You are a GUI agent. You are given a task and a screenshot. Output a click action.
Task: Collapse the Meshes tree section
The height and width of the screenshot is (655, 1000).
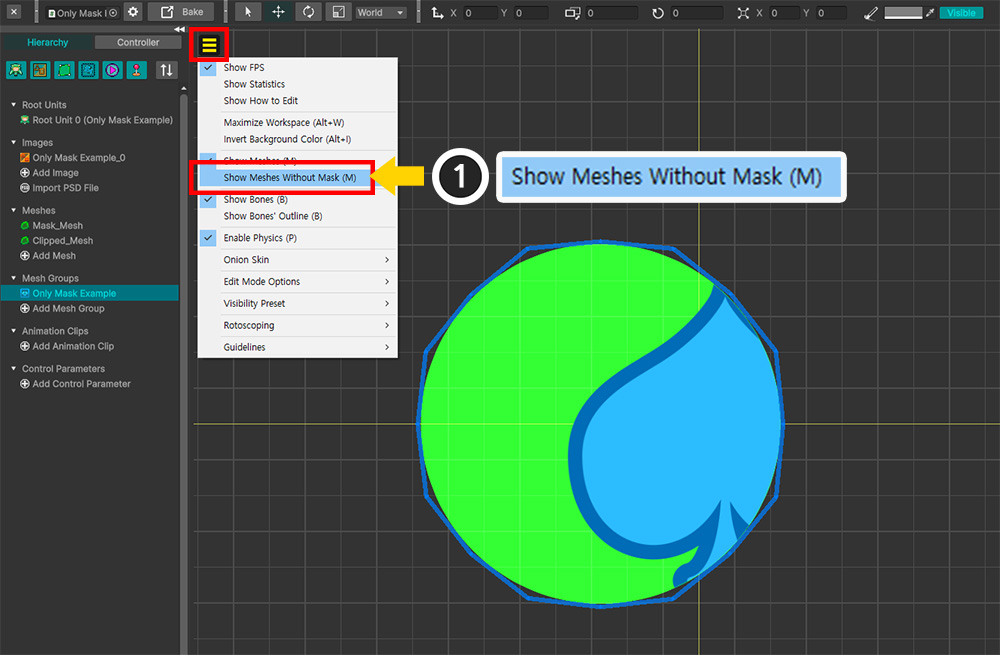pyautogui.click(x=13, y=210)
